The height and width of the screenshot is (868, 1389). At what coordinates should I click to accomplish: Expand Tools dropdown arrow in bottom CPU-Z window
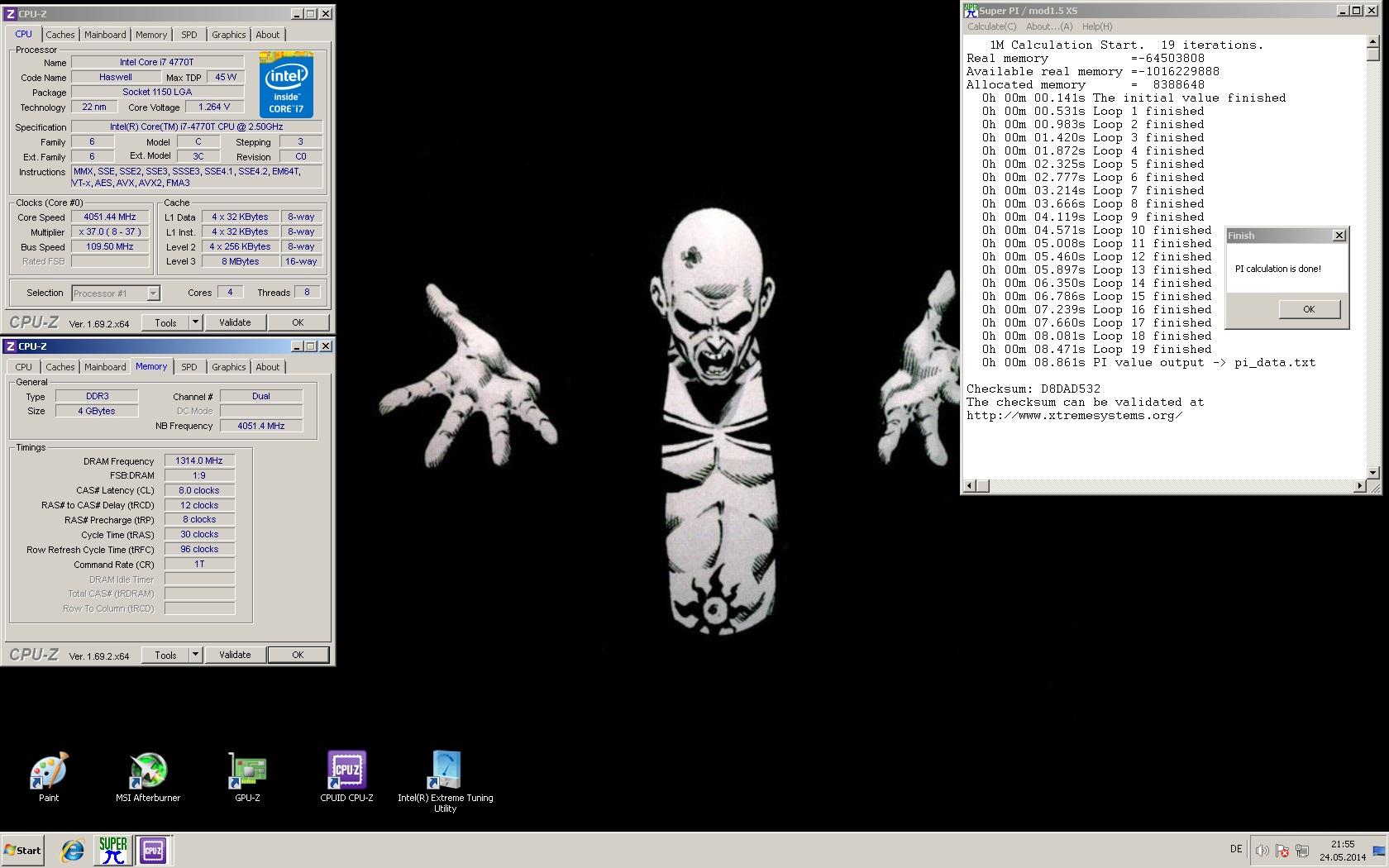(x=196, y=655)
